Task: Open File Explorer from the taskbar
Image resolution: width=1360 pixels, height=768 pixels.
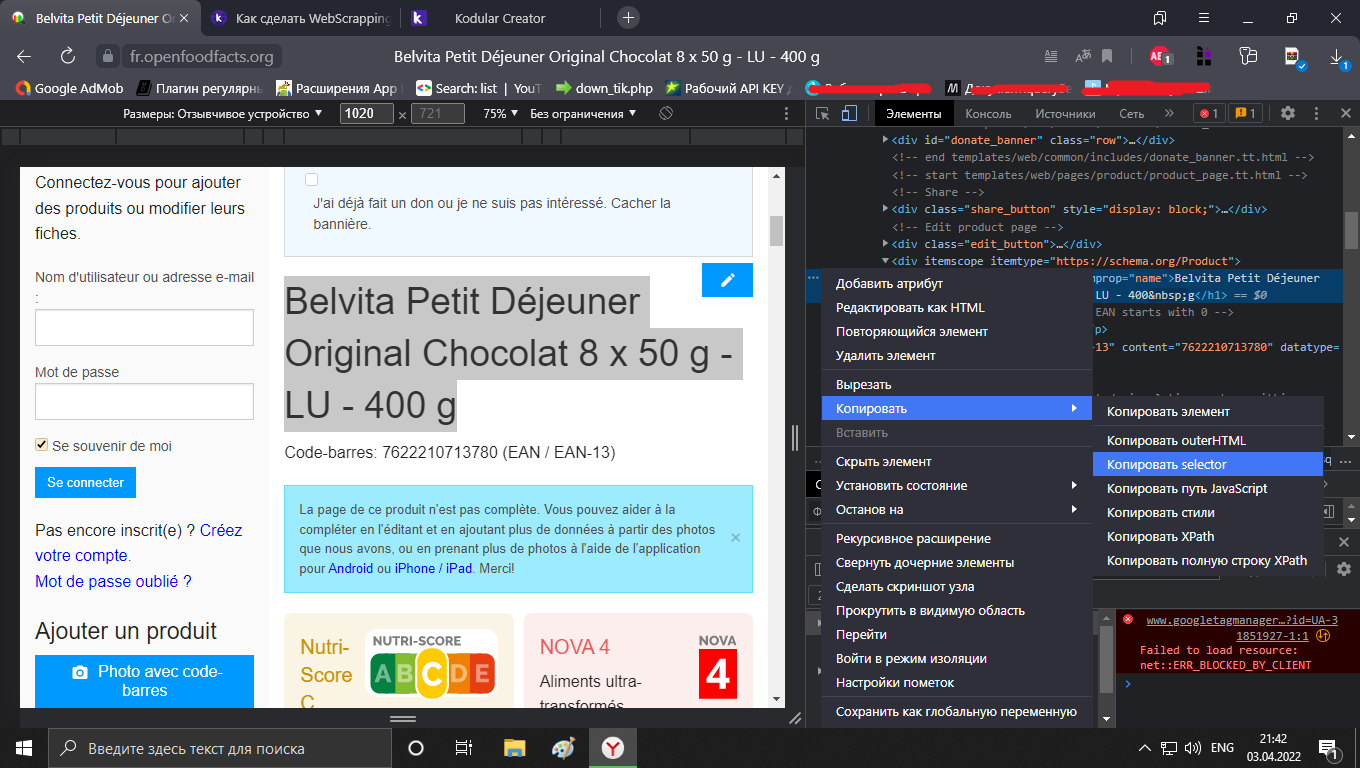Action: click(x=514, y=748)
